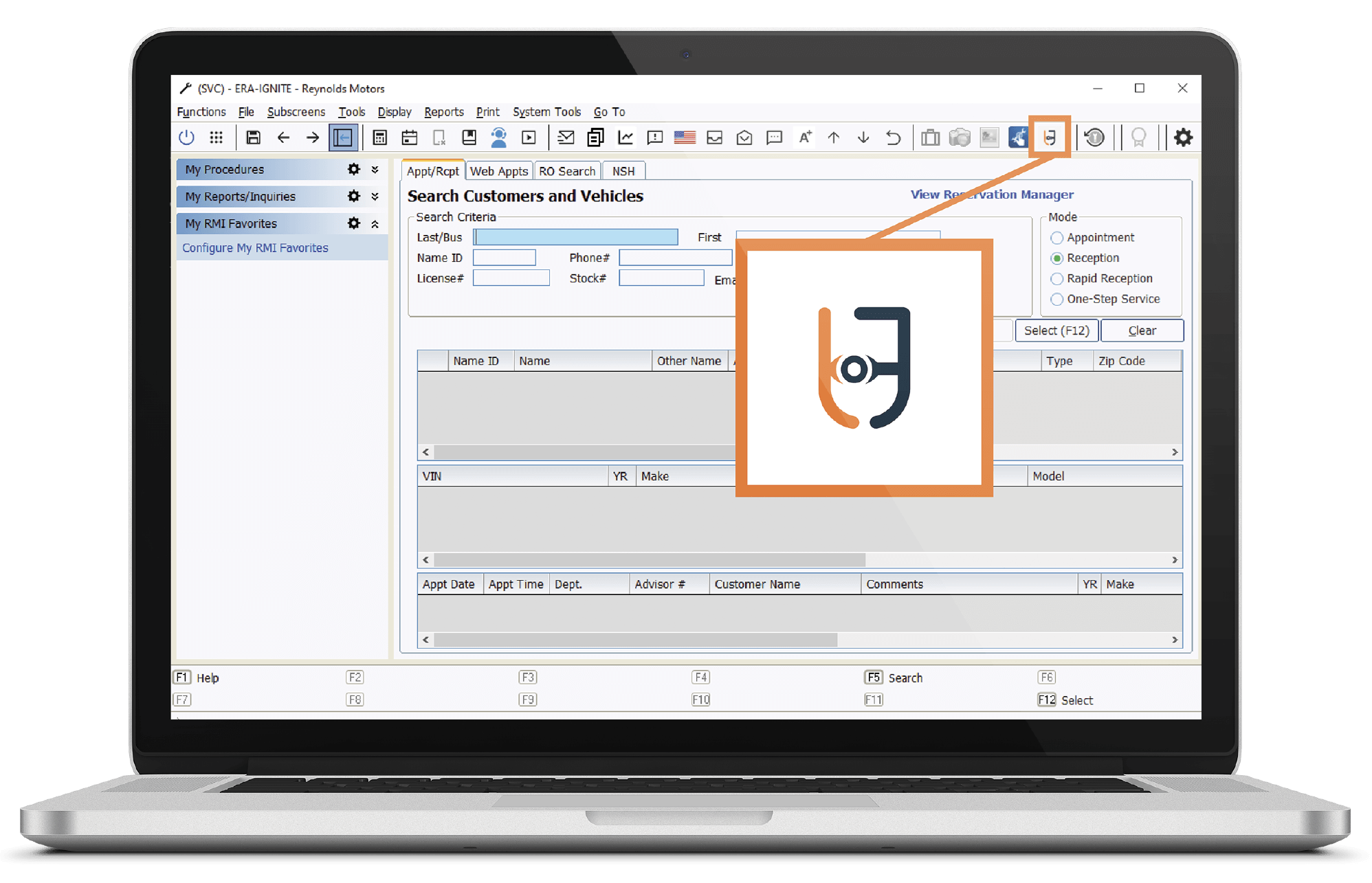Click the chat message bubble icon
The image size is (1372, 883).
coord(775,137)
